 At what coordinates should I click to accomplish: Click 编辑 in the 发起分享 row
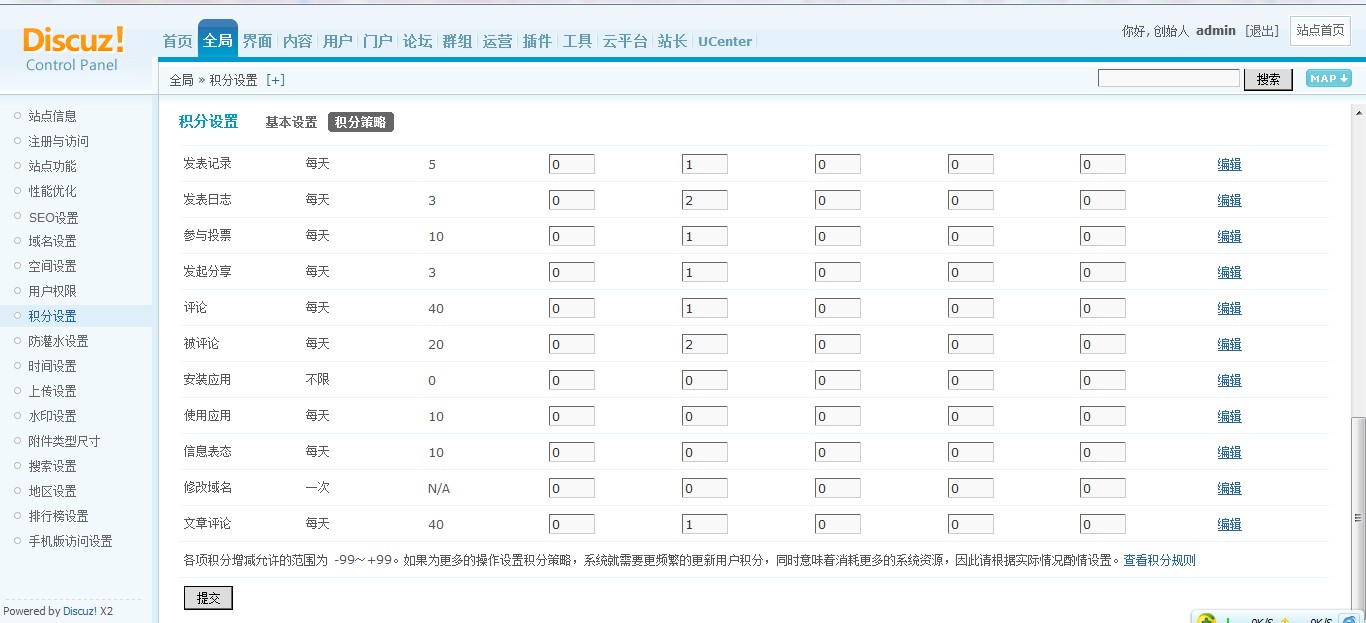pos(1229,272)
